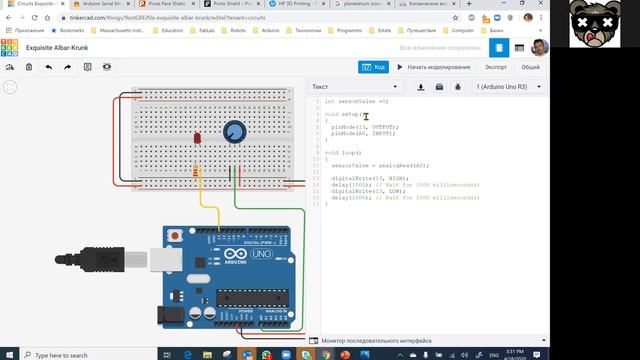Switch to HP 3D Printing tab

pos(297,4)
